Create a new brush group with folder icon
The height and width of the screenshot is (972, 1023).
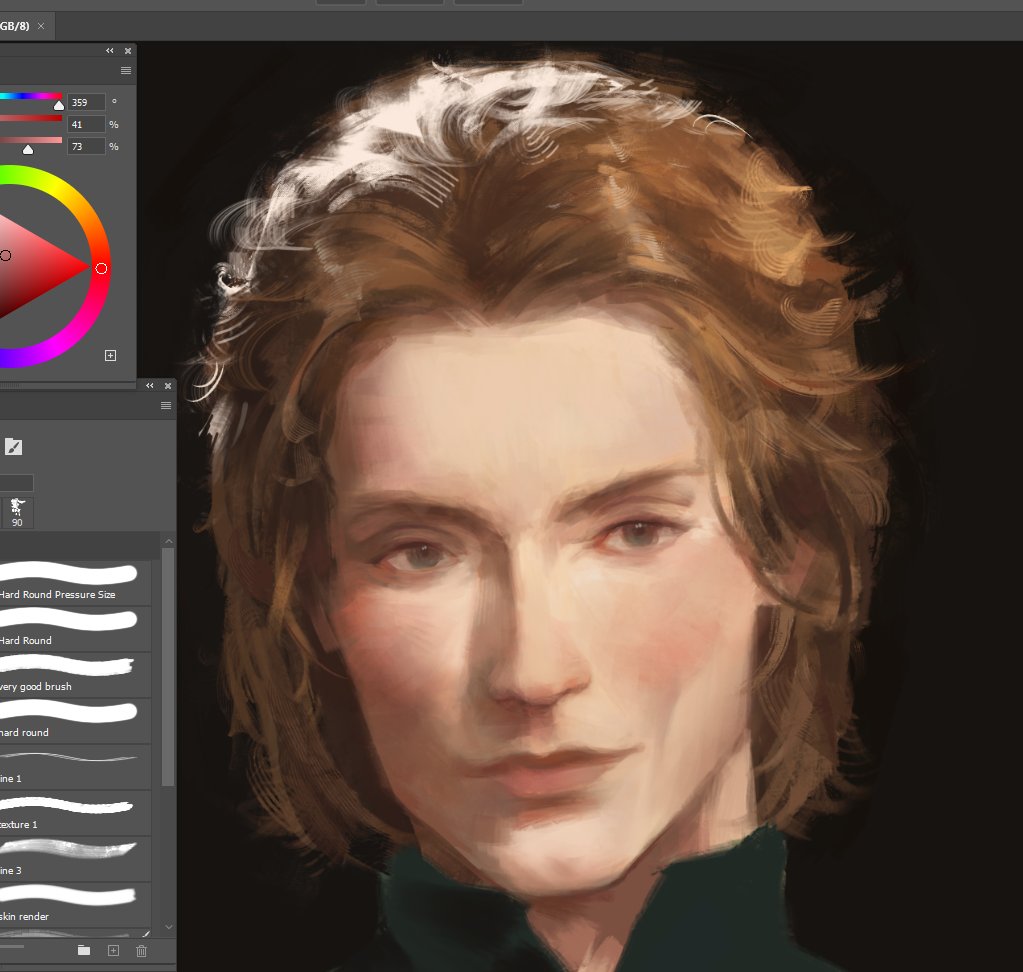(x=84, y=950)
